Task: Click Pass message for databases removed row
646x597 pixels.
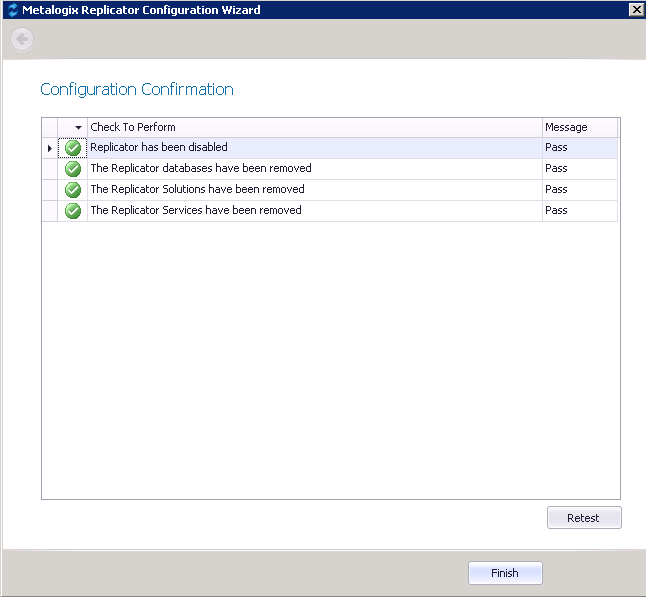Action: tap(556, 169)
